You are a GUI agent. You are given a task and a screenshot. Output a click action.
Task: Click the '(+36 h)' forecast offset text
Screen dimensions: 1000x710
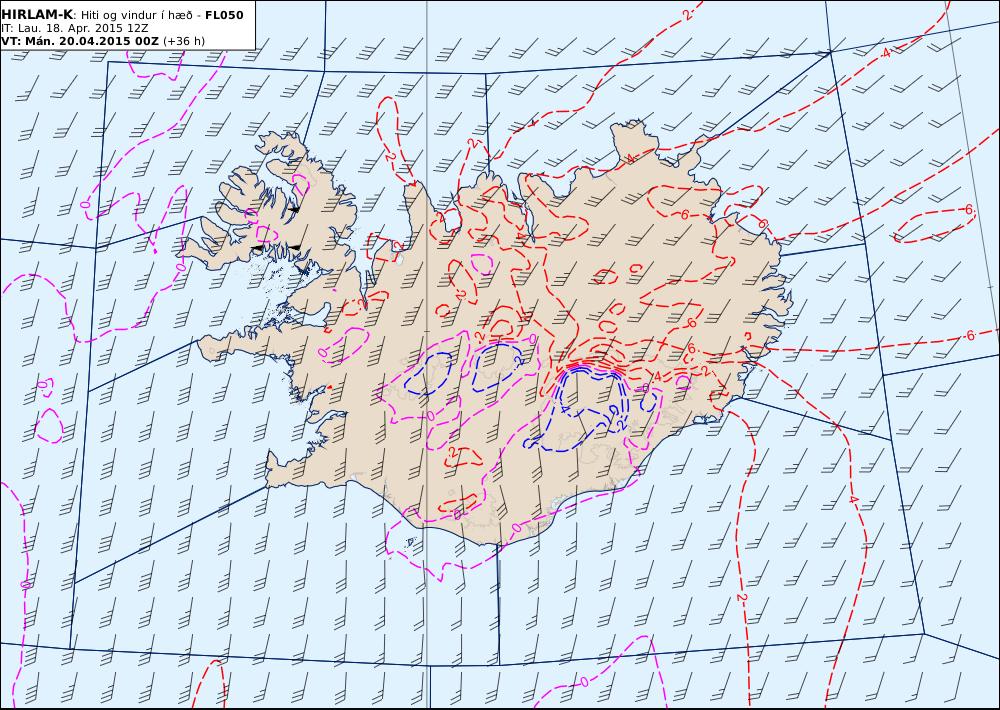pyautogui.click(x=184, y=41)
